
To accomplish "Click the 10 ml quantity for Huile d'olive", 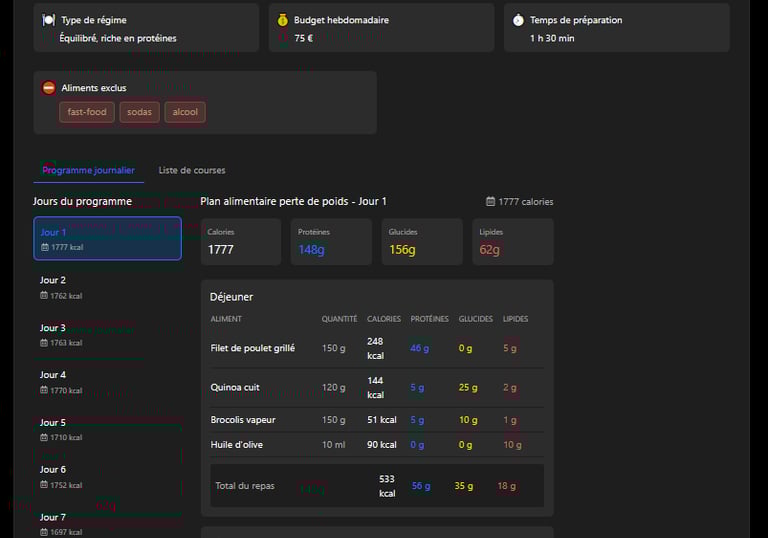I will click(334, 445).
